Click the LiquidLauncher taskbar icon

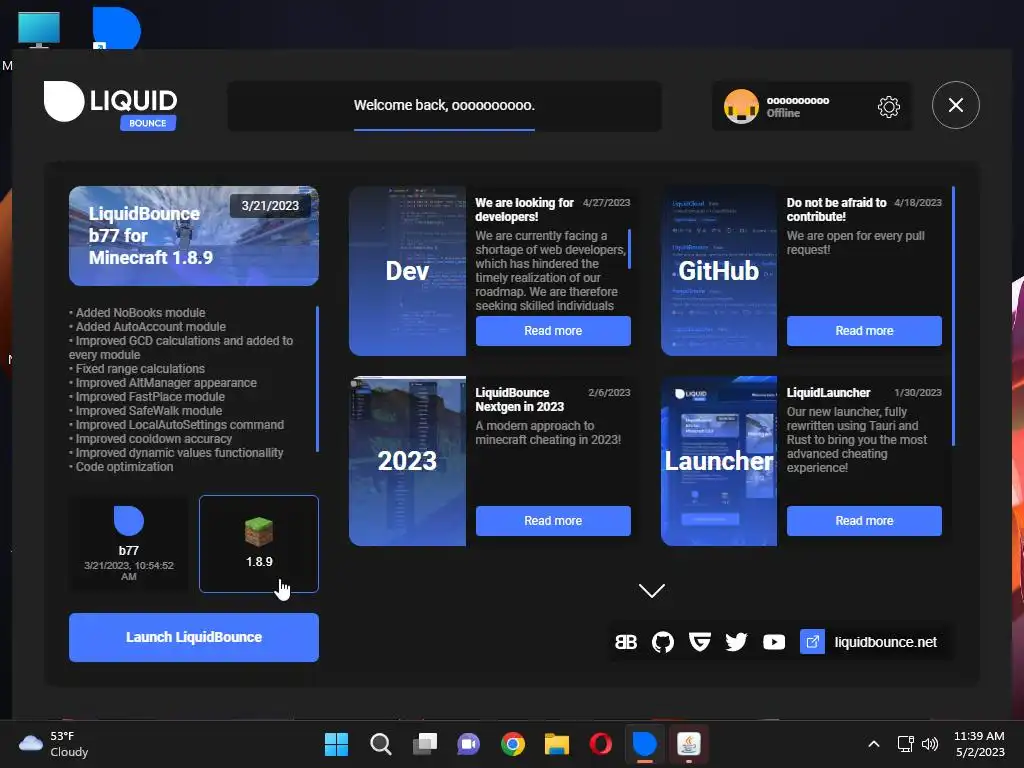click(645, 744)
